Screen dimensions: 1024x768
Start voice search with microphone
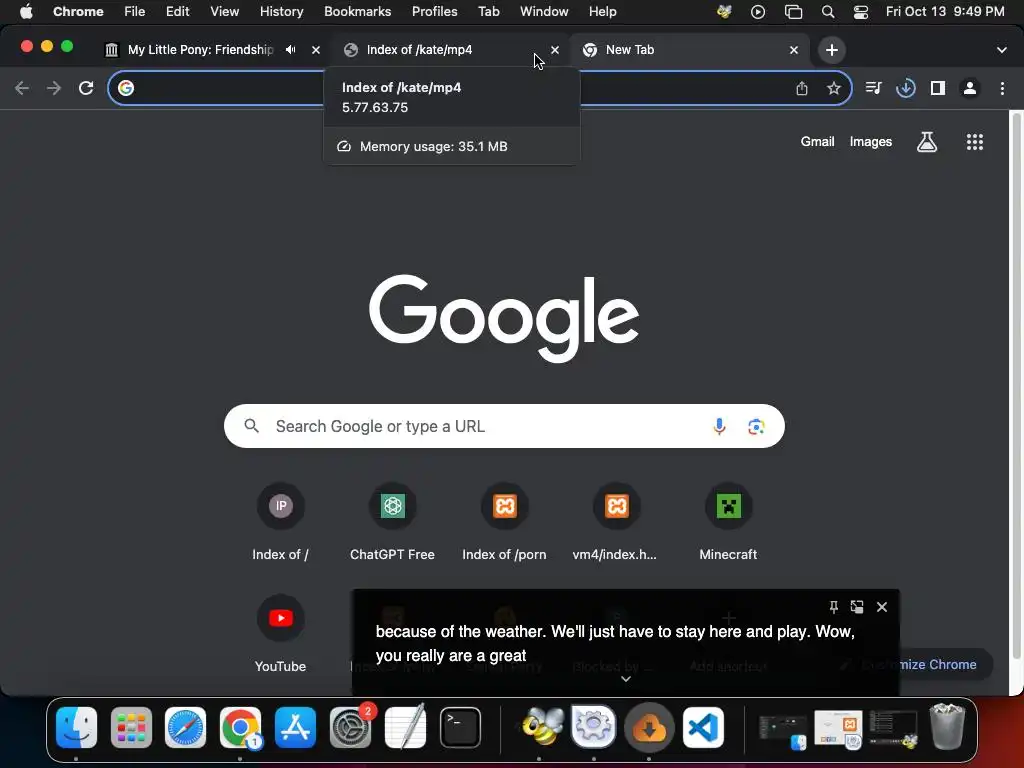tap(719, 426)
